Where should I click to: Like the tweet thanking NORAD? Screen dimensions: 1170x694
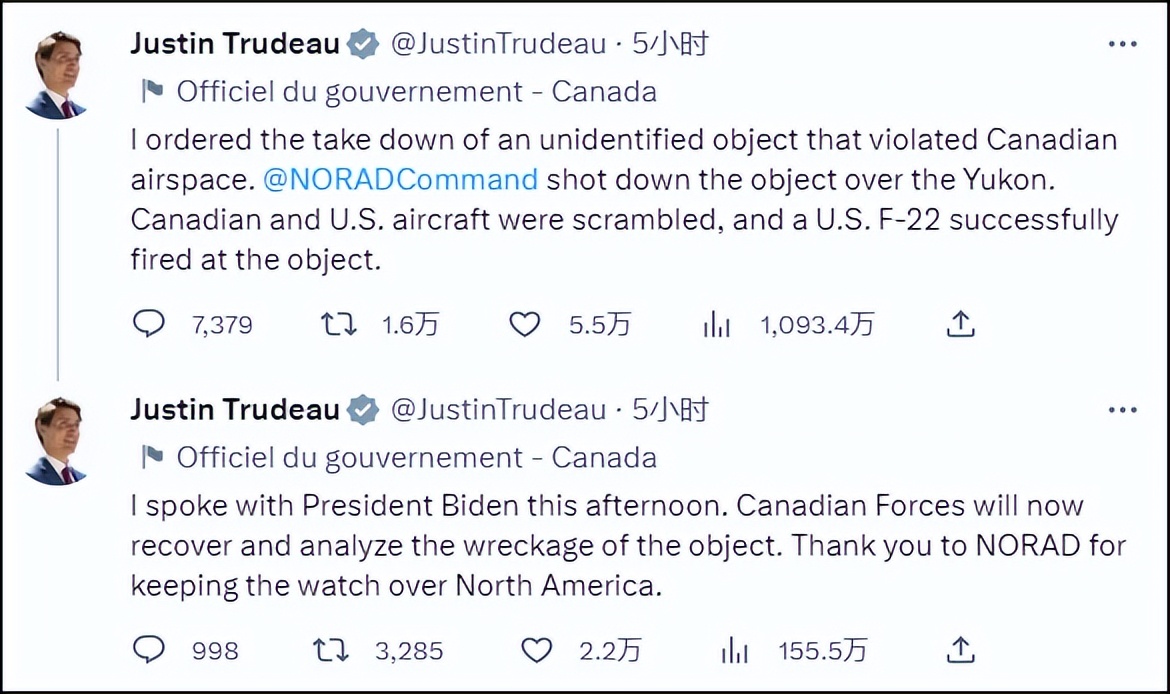(x=537, y=650)
